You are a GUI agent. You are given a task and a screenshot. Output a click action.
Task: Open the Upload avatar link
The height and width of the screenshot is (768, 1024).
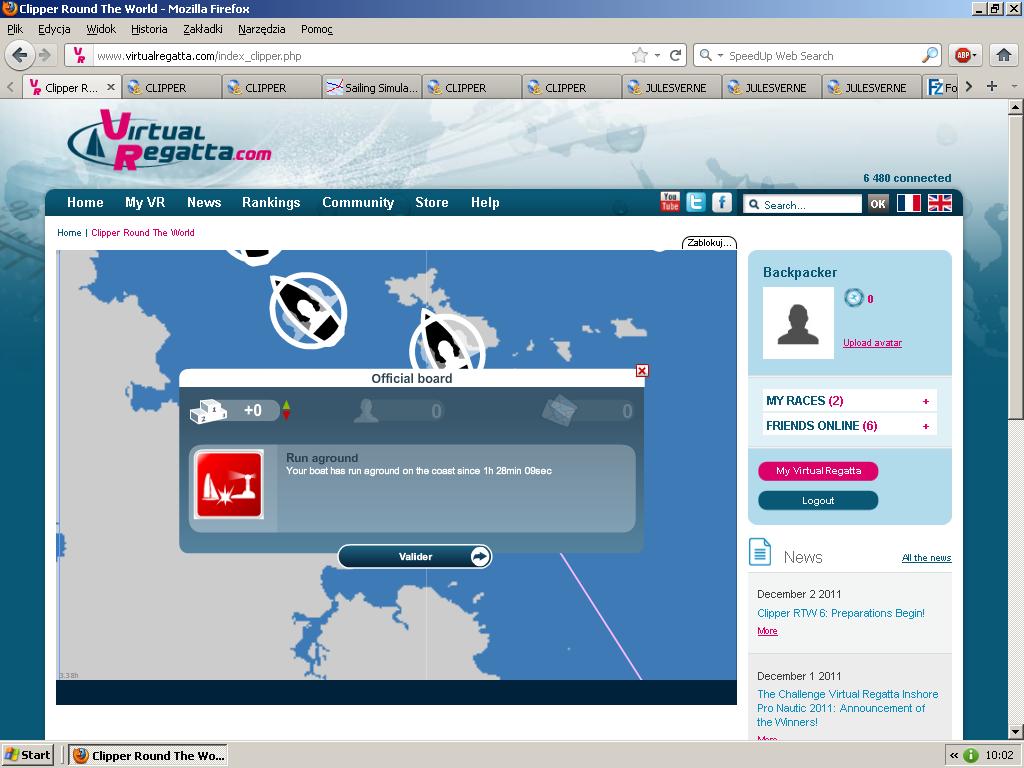click(872, 343)
